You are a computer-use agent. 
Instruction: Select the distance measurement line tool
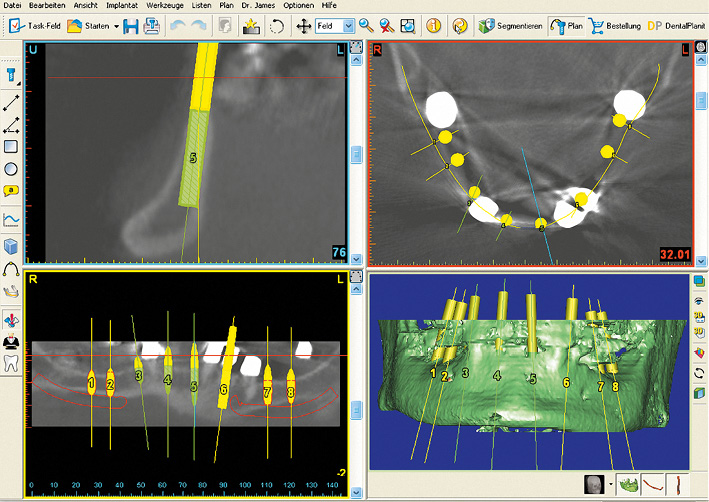[x=13, y=103]
